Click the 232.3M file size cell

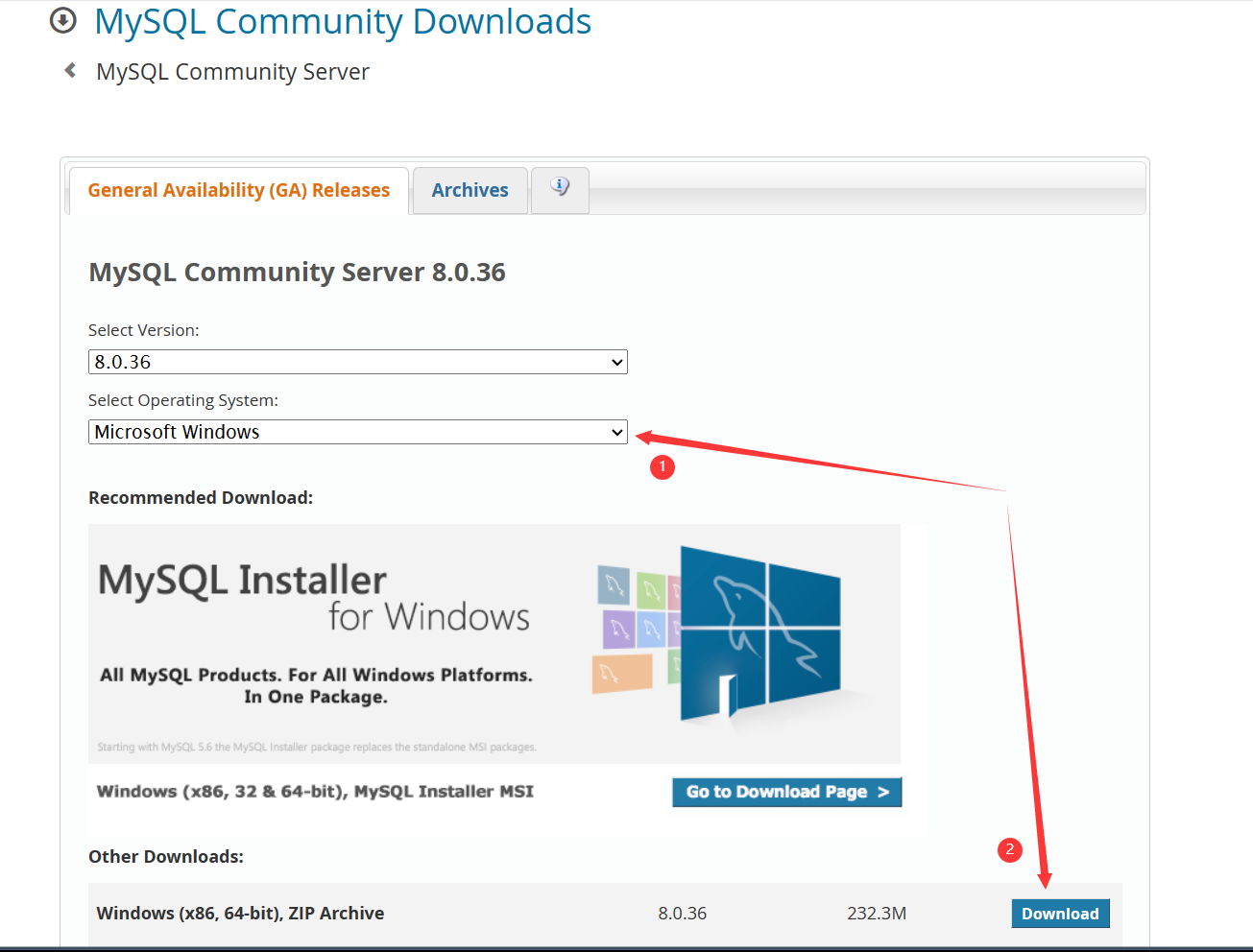877,914
